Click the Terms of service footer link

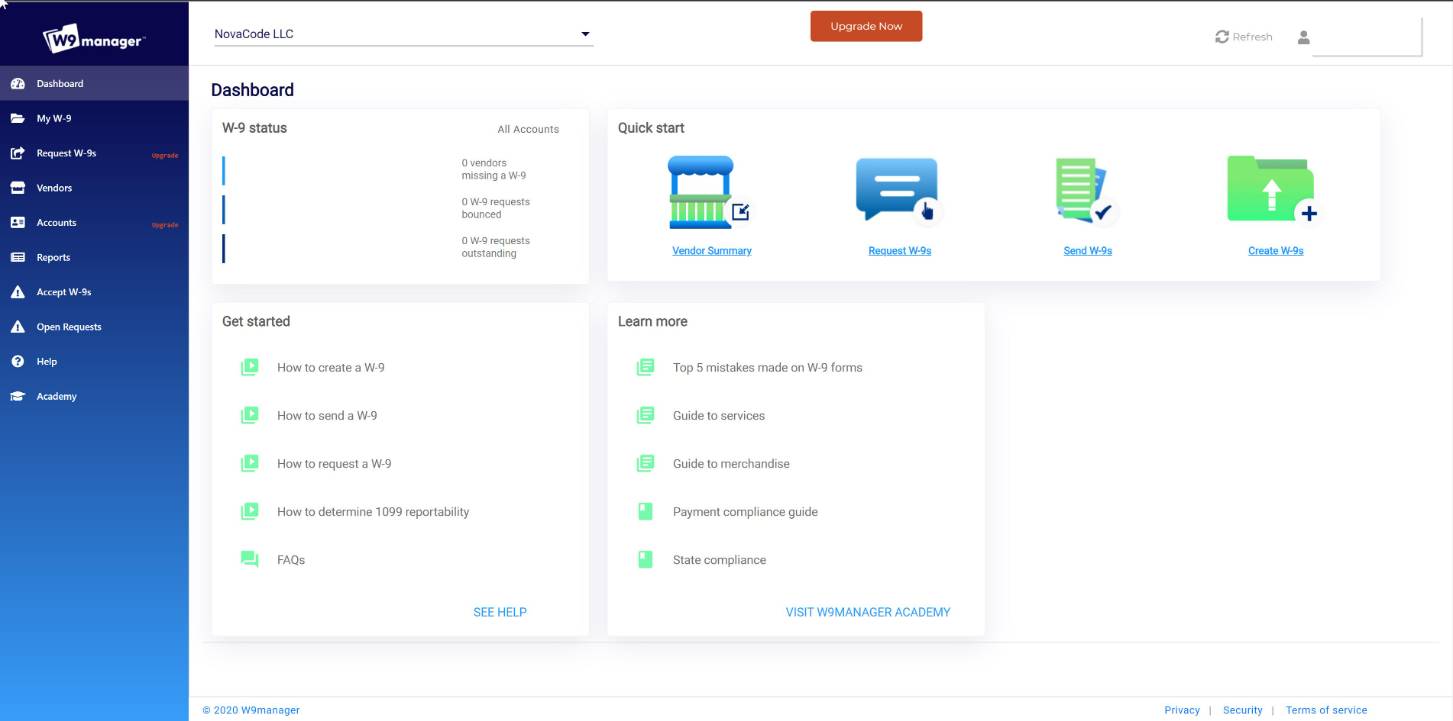1326,710
